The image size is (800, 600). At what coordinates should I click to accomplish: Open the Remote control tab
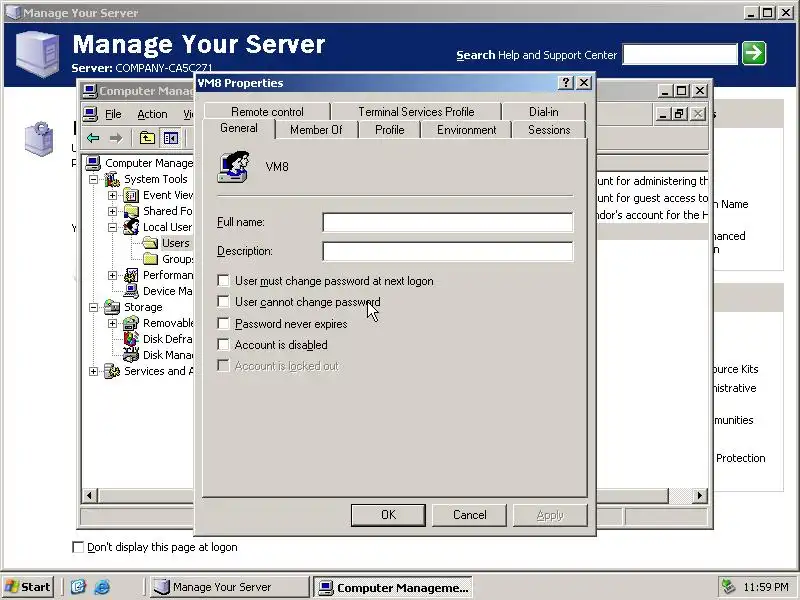(267, 112)
